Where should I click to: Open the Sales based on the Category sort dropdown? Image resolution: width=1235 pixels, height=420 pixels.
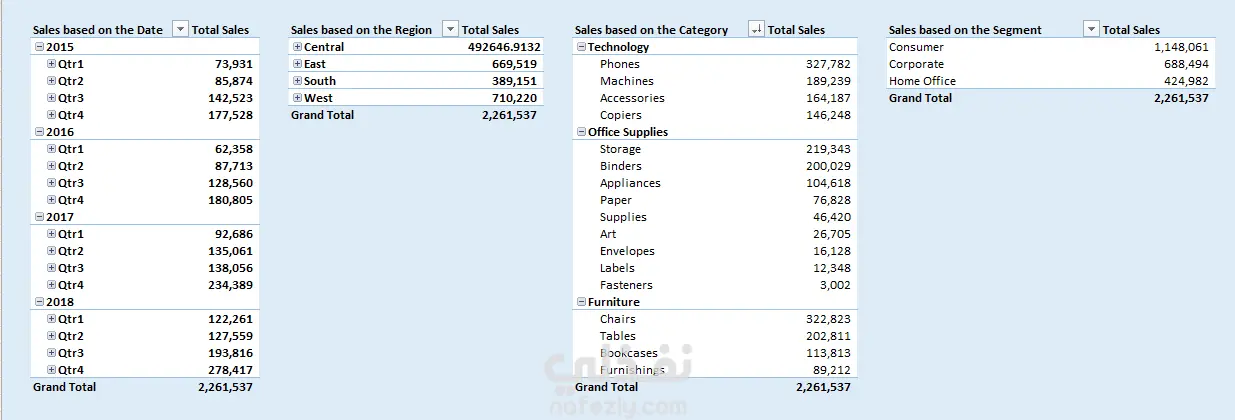click(x=756, y=30)
